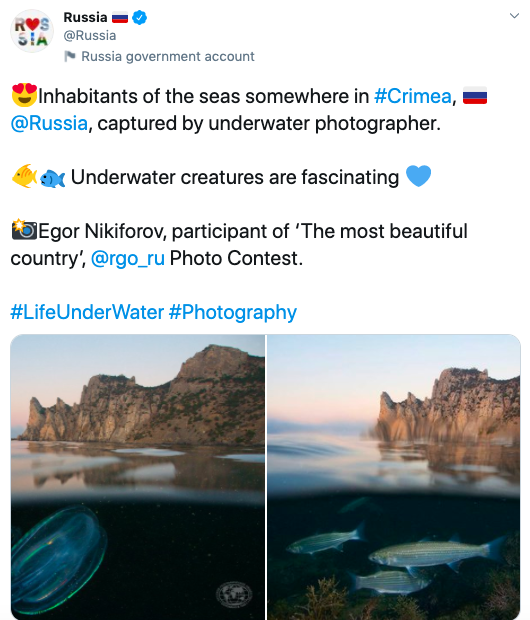Click the Russia profile avatar
This screenshot has width=530, height=620.
point(32,31)
